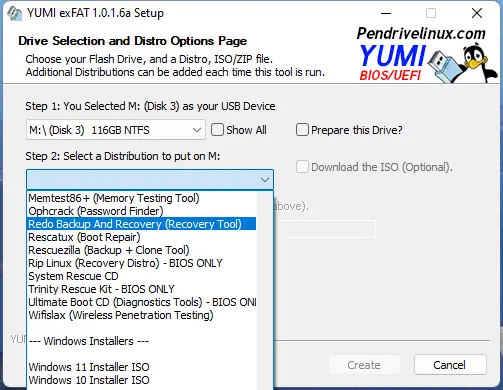The width and height of the screenshot is (503, 390).
Task: Click the Create button
Action: pos(364,365)
